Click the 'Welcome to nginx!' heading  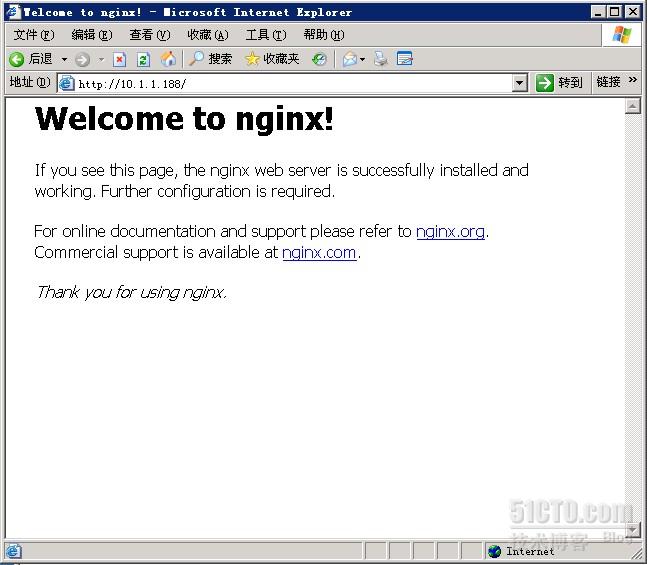pos(184,119)
